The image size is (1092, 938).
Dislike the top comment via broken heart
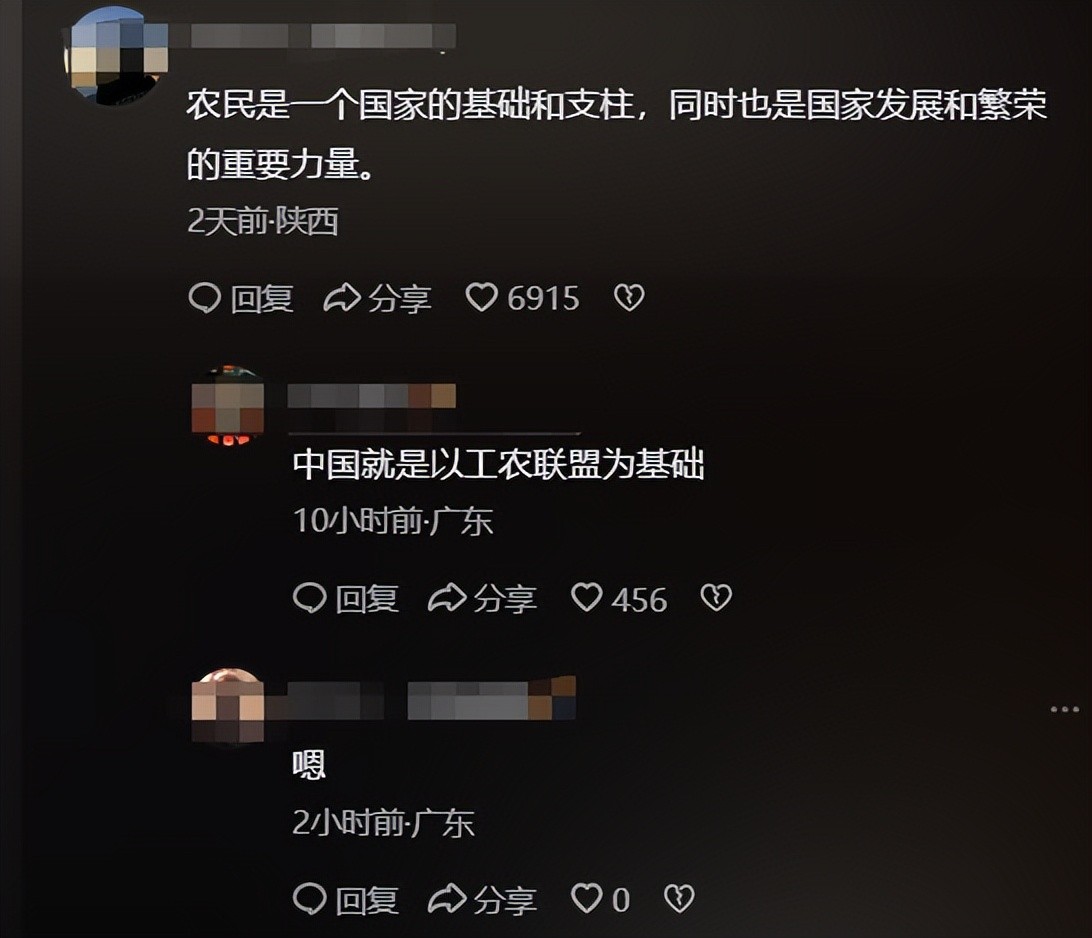(629, 297)
